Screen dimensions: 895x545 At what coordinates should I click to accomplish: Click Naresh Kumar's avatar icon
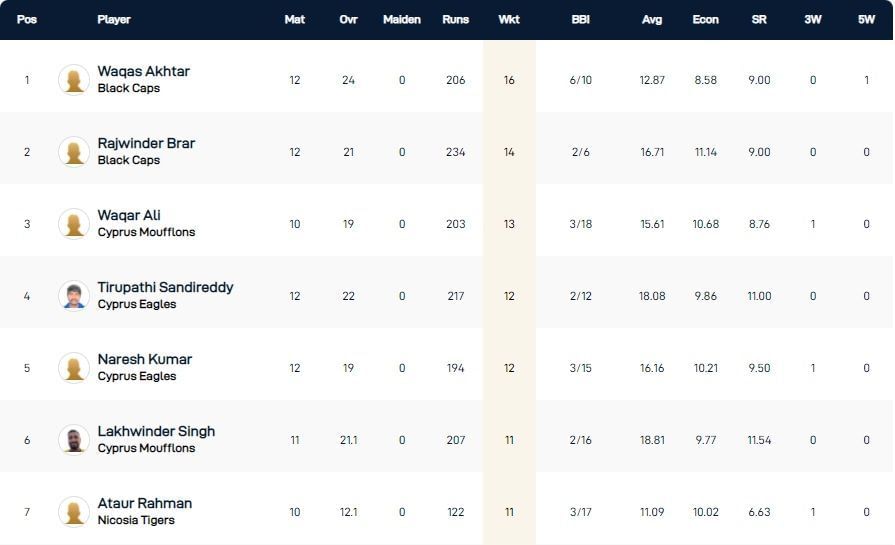pos(74,368)
